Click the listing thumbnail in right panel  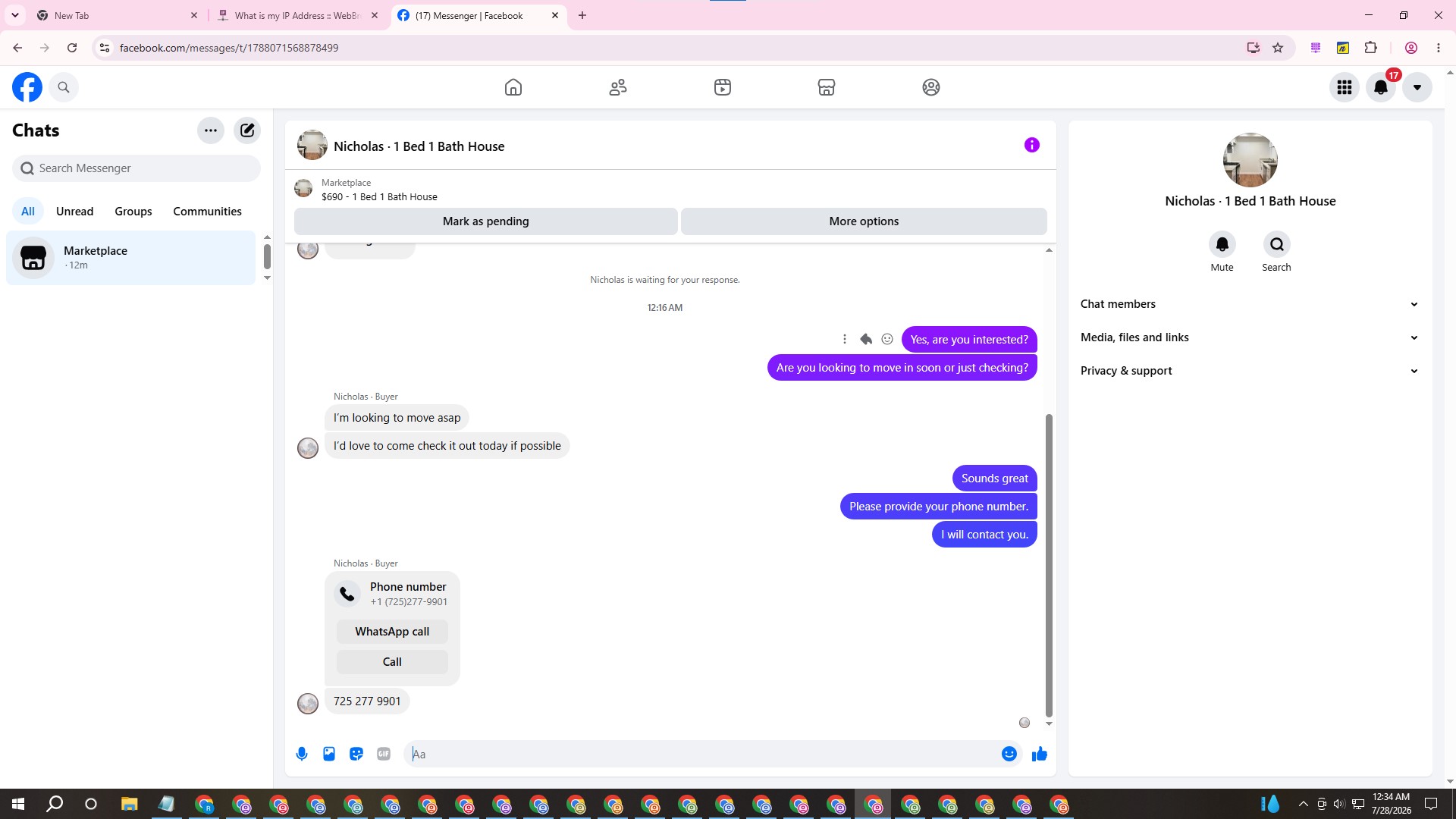pyautogui.click(x=1250, y=160)
